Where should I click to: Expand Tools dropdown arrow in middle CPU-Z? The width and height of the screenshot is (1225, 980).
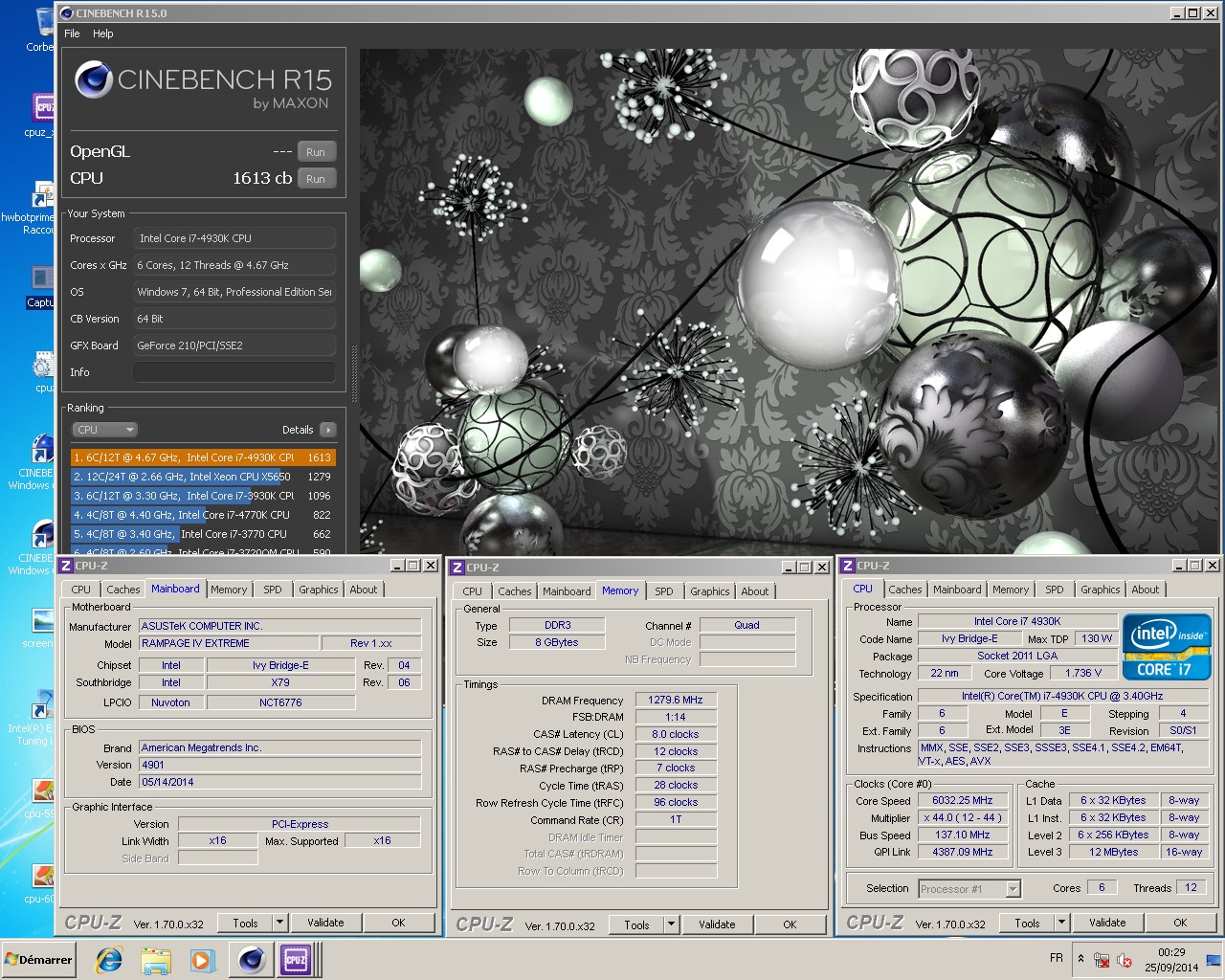coord(672,924)
